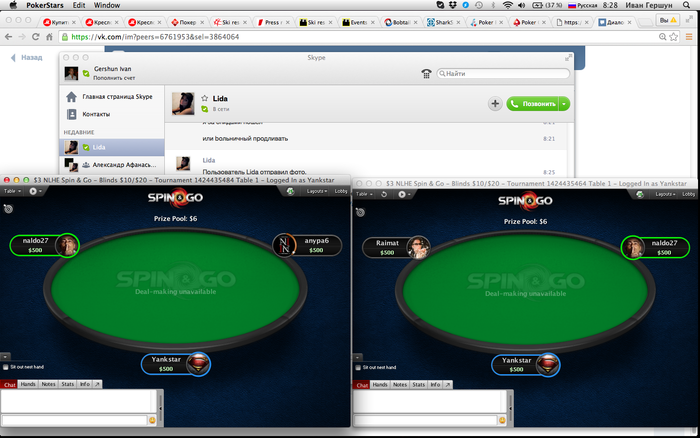700x438 pixels.
Task: Click Skype search field Найти
Action: [503, 73]
